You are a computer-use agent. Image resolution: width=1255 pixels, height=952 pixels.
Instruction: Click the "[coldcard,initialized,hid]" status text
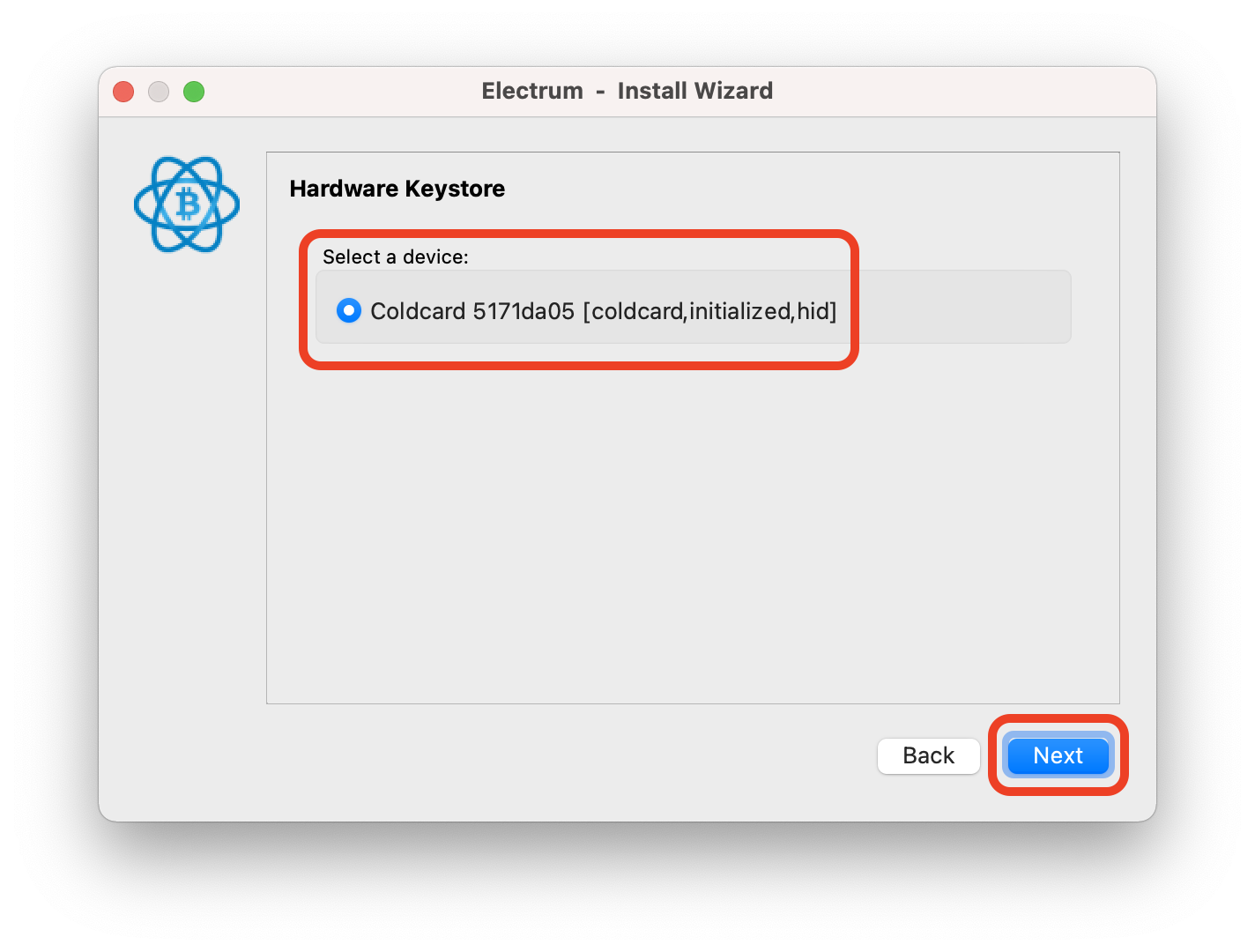709,311
